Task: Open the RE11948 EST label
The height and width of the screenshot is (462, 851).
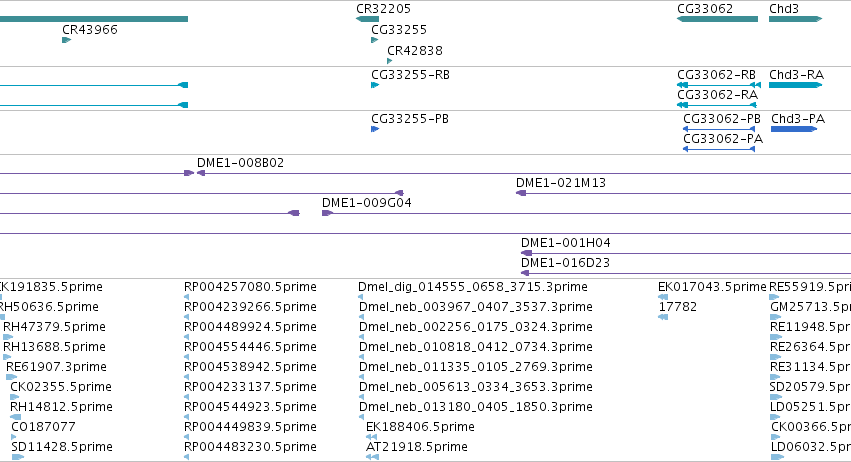Action: pos(810,327)
